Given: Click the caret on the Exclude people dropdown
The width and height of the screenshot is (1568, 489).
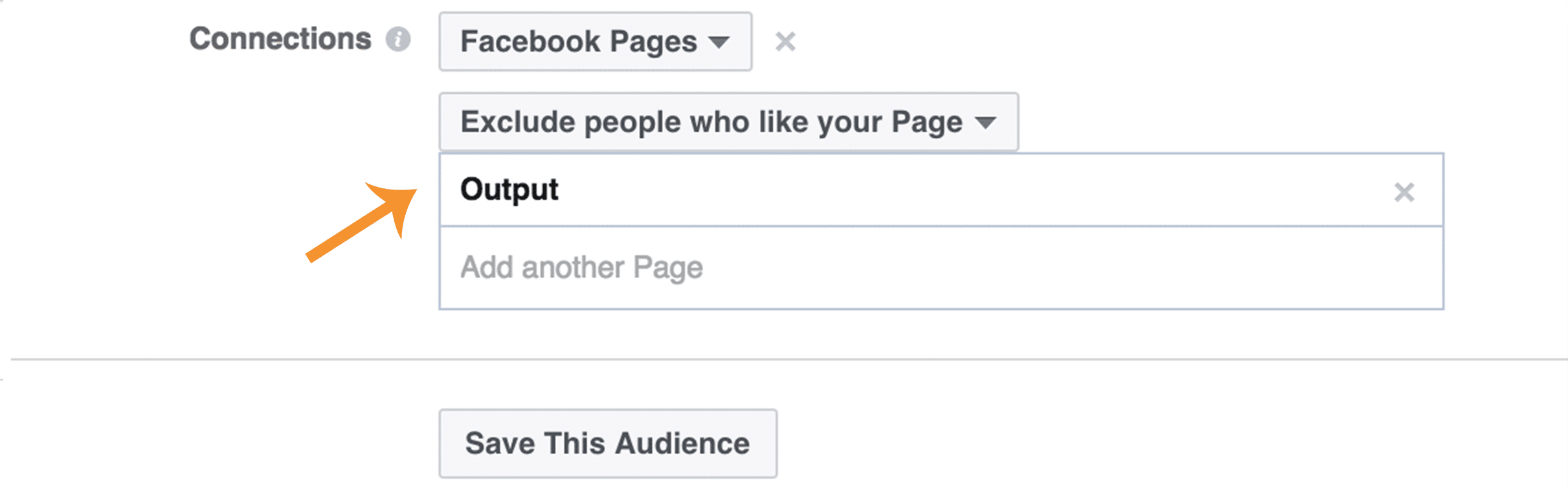Looking at the screenshot, I should [985, 122].
